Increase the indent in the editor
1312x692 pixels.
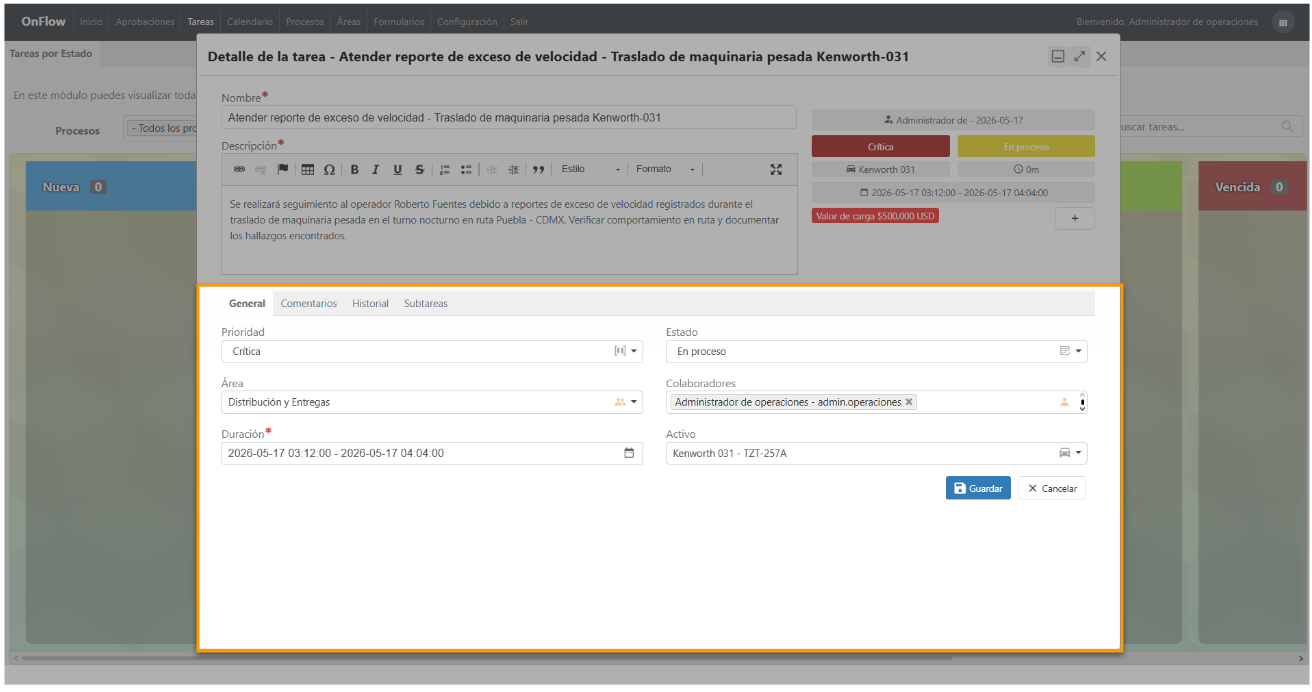pyautogui.click(x=513, y=169)
